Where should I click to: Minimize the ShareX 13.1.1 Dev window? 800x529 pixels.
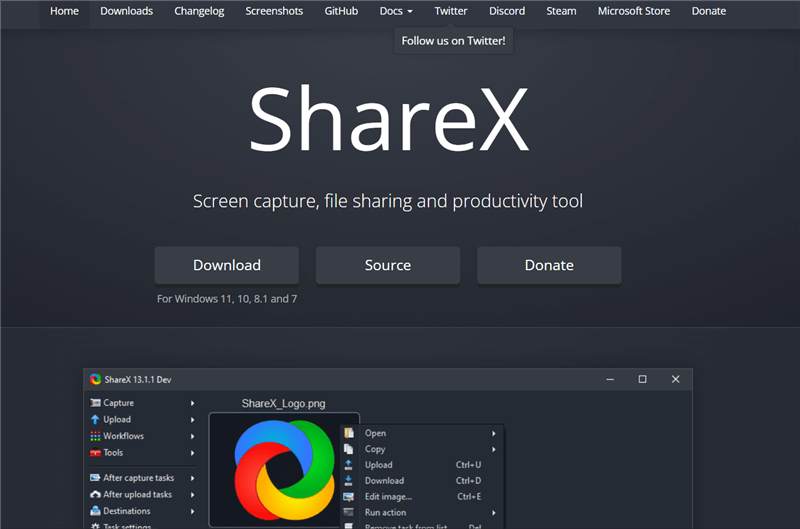(610, 380)
